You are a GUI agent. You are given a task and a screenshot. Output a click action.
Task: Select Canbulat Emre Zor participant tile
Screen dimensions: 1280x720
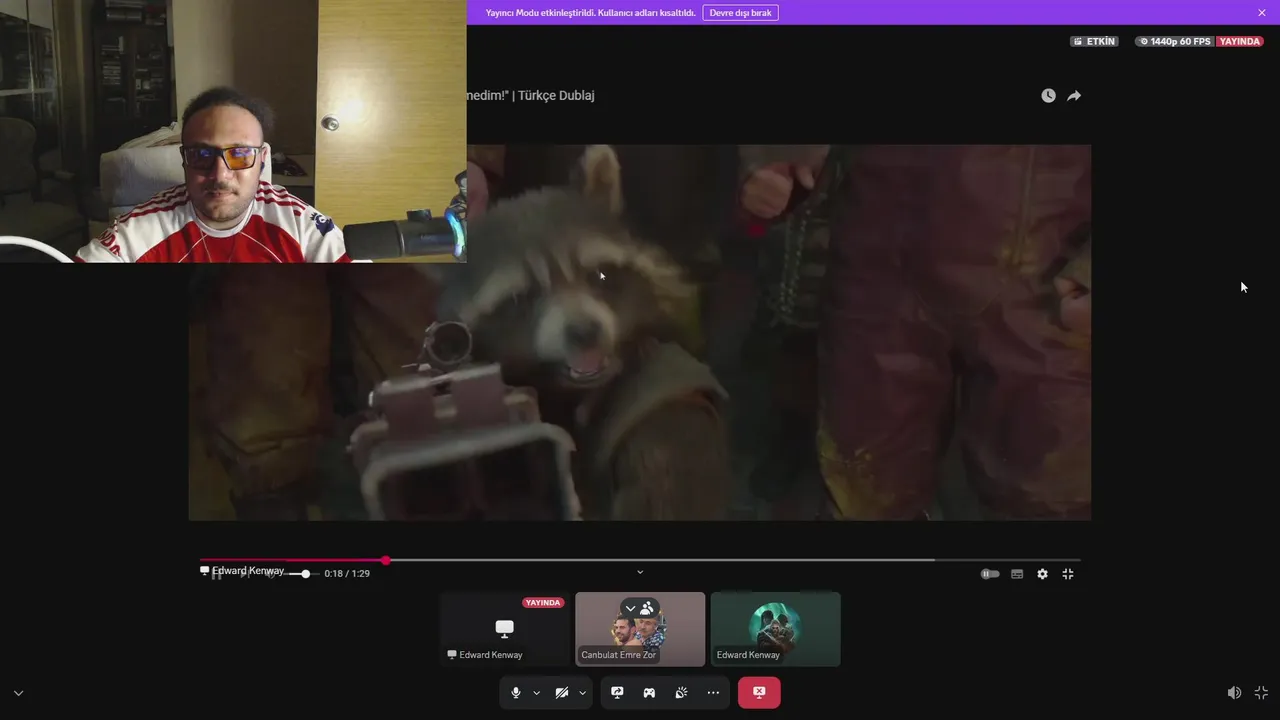coord(640,629)
